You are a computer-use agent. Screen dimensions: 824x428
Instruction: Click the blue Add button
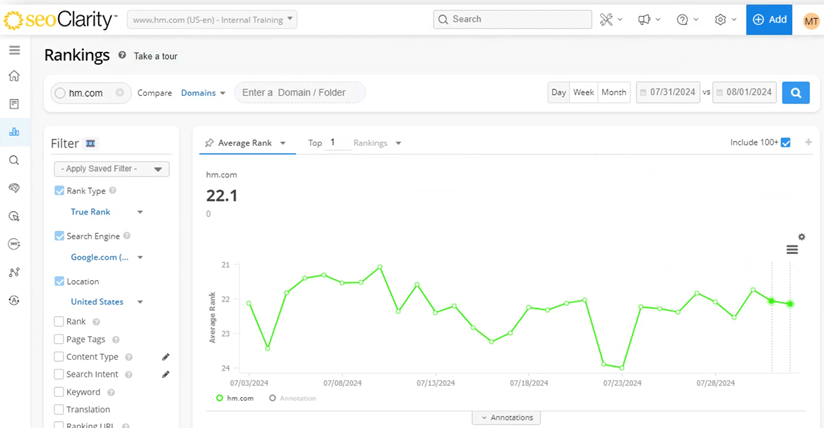point(769,19)
